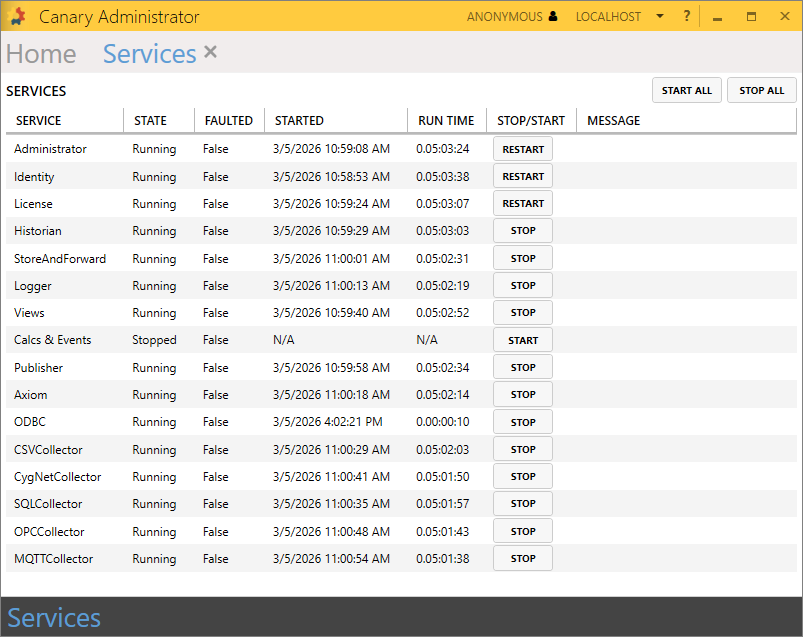Sort by the RUN TIME column header
This screenshot has width=803, height=637.
[446, 121]
